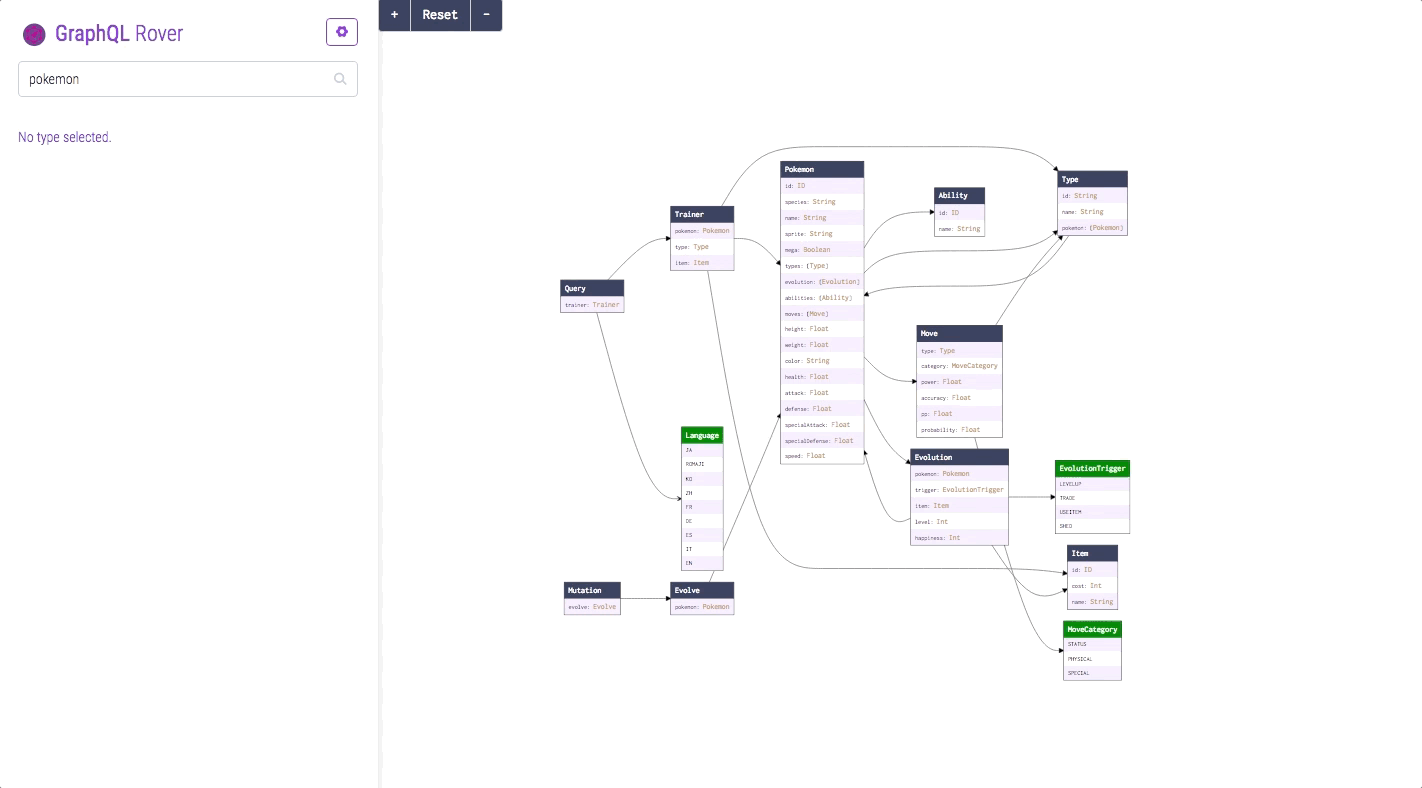Click the trainer: Trainer field in Query
Image resolution: width=1422 pixels, height=788 pixels.
click(591, 305)
